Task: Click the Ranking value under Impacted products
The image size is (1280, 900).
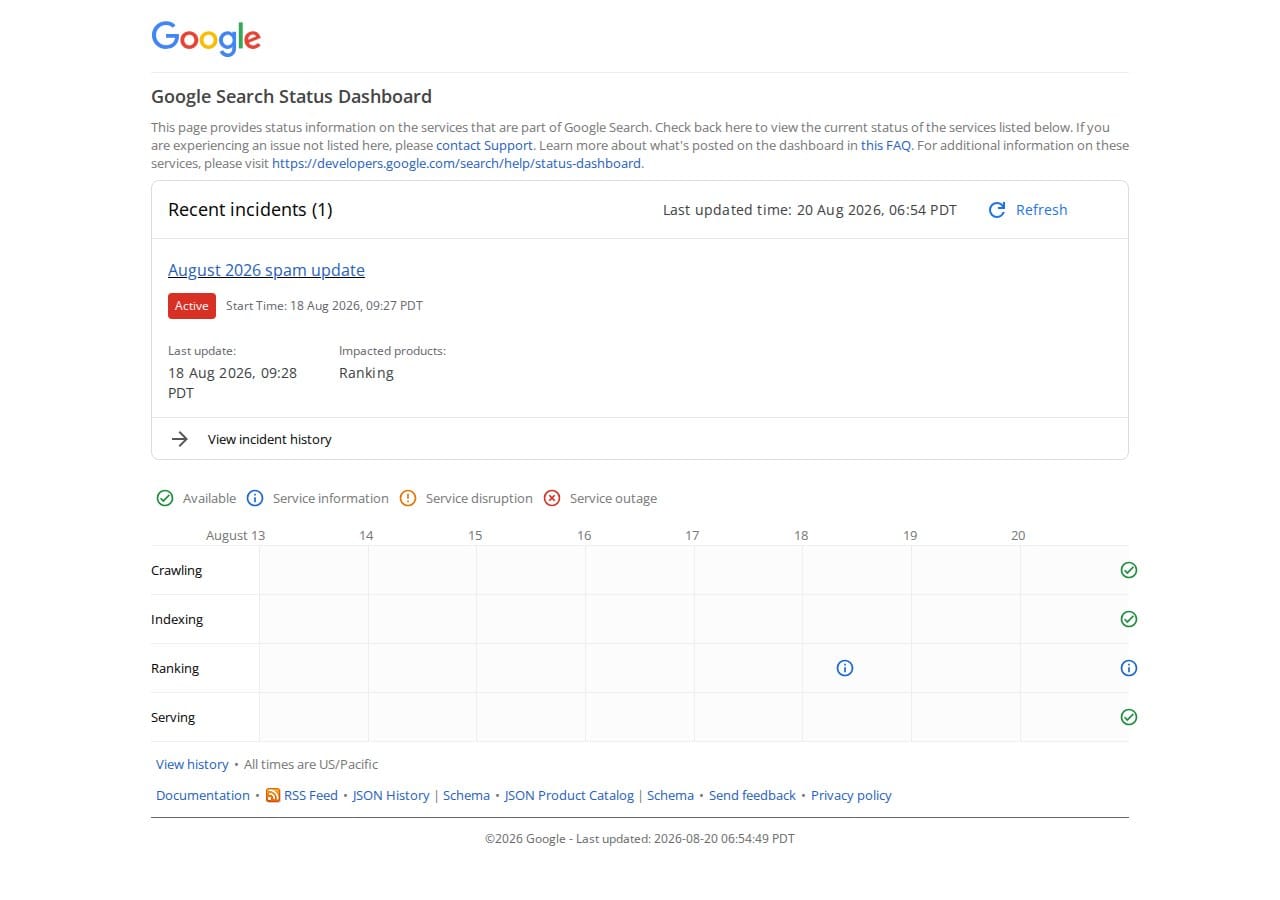Action: (x=366, y=373)
